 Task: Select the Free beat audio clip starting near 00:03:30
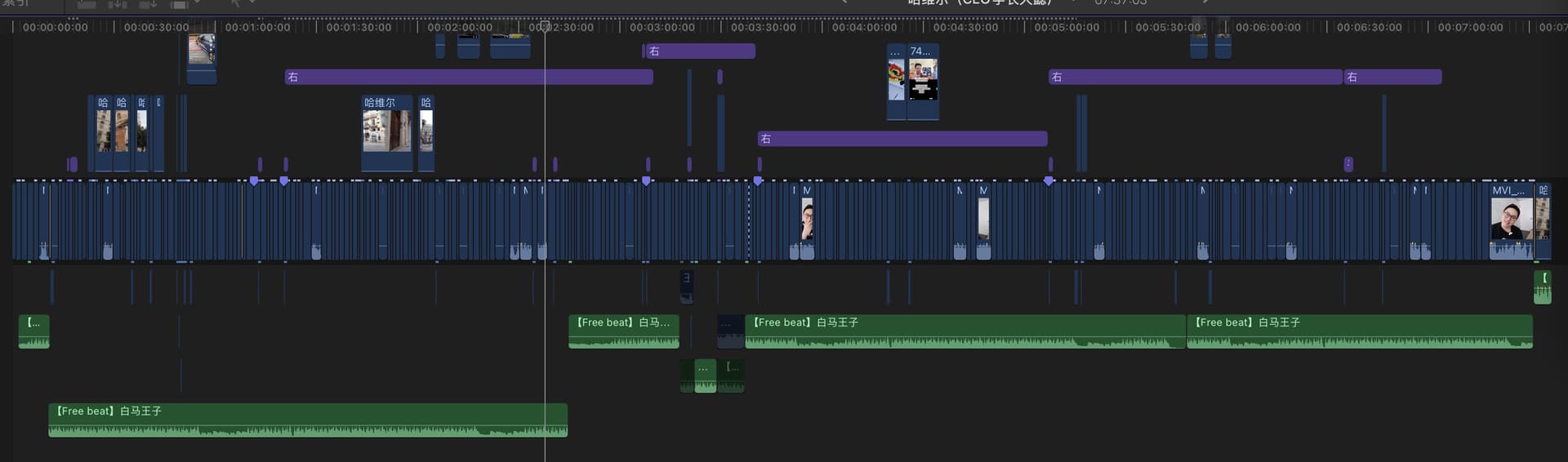tap(964, 331)
